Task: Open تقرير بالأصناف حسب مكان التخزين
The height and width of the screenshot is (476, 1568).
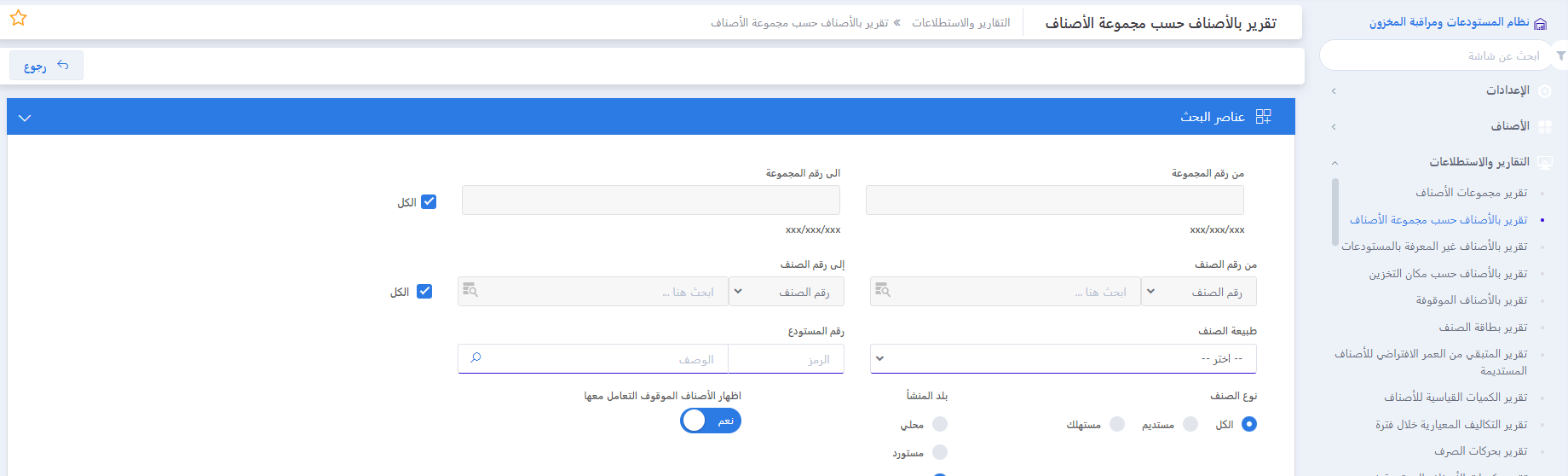Action: point(1449,274)
